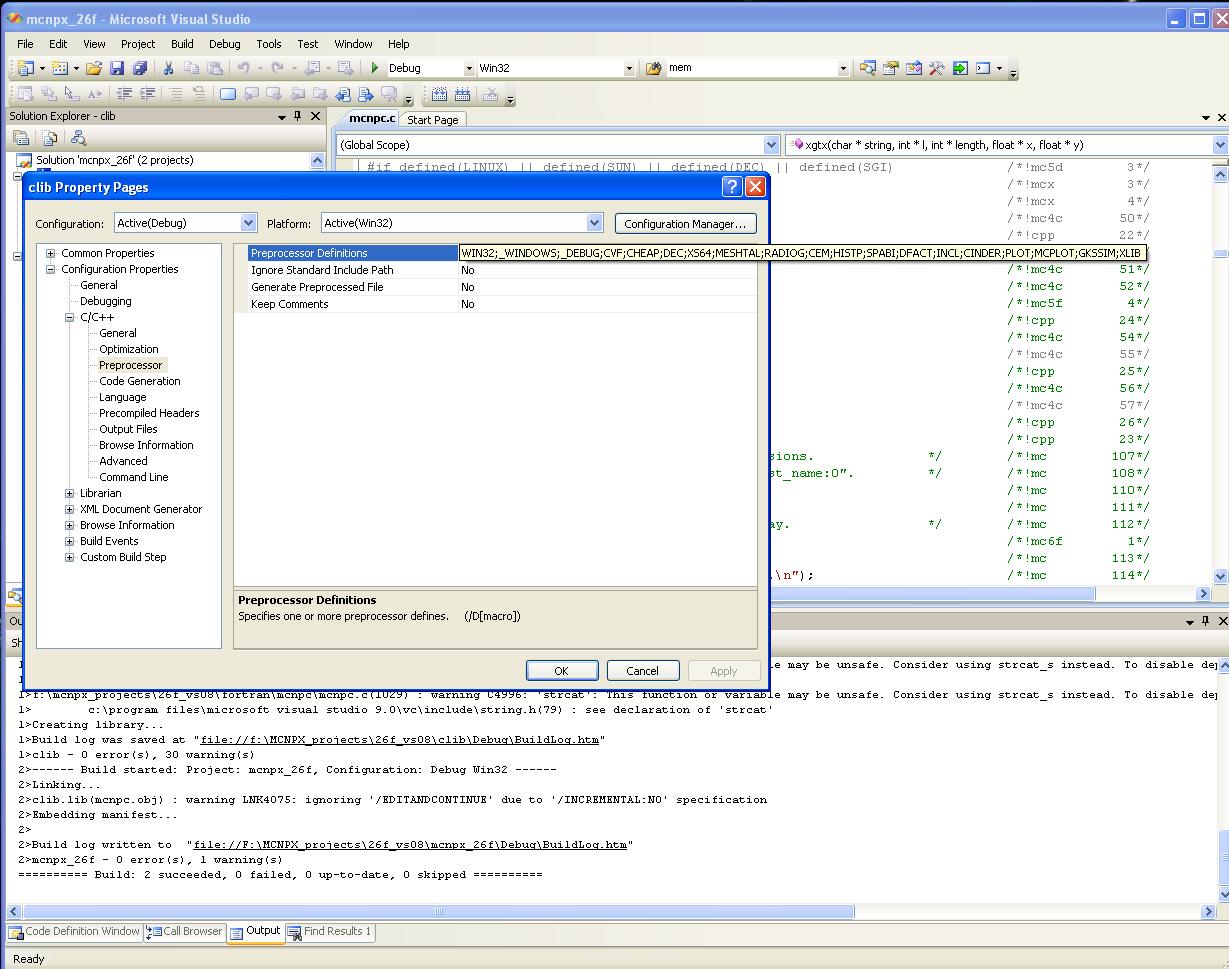The width and height of the screenshot is (1229, 969).
Task: Open the Debug solution configuration dropdown
Action: tap(467, 68)
